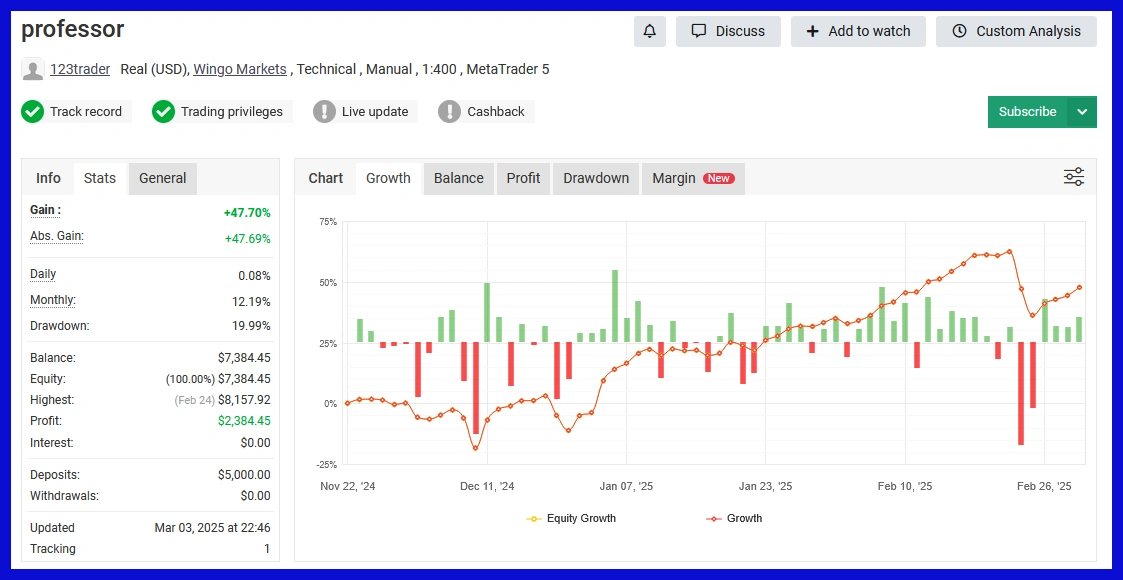Open the chart settings sliders icon
This screenshot has width=1123, height=580.
point(1074,177)
